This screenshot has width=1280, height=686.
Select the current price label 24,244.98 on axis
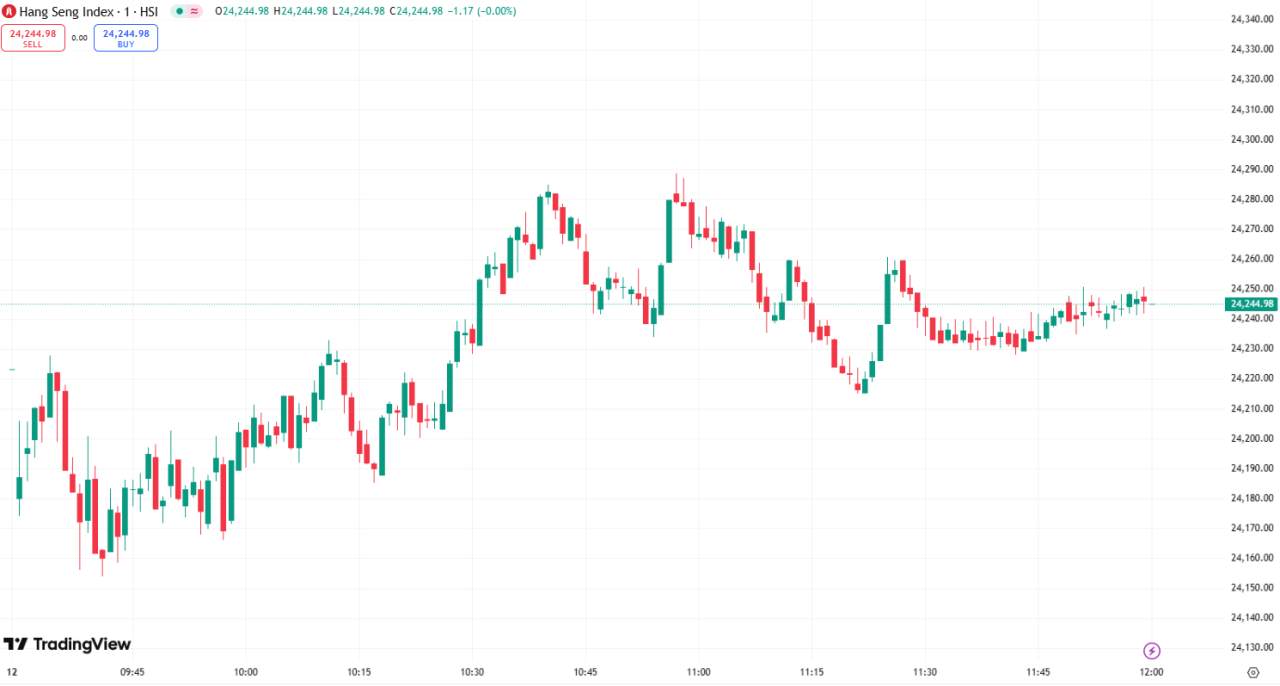click(x=1252, y=304)
